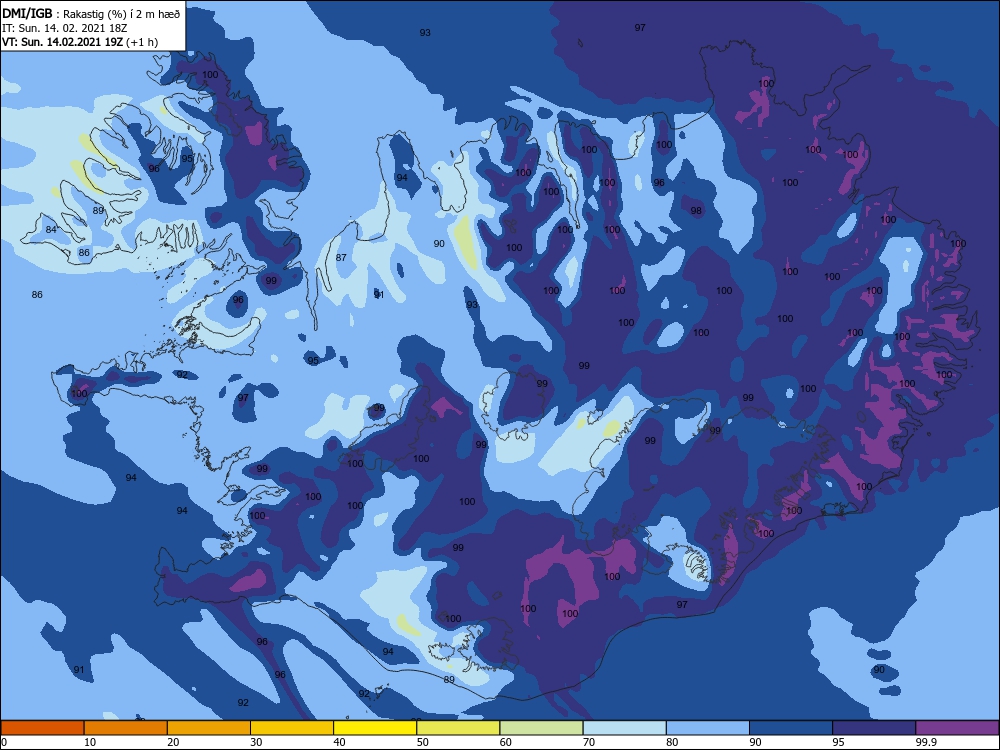Click the golden 30–40 legend swatch

coord(292,728)
